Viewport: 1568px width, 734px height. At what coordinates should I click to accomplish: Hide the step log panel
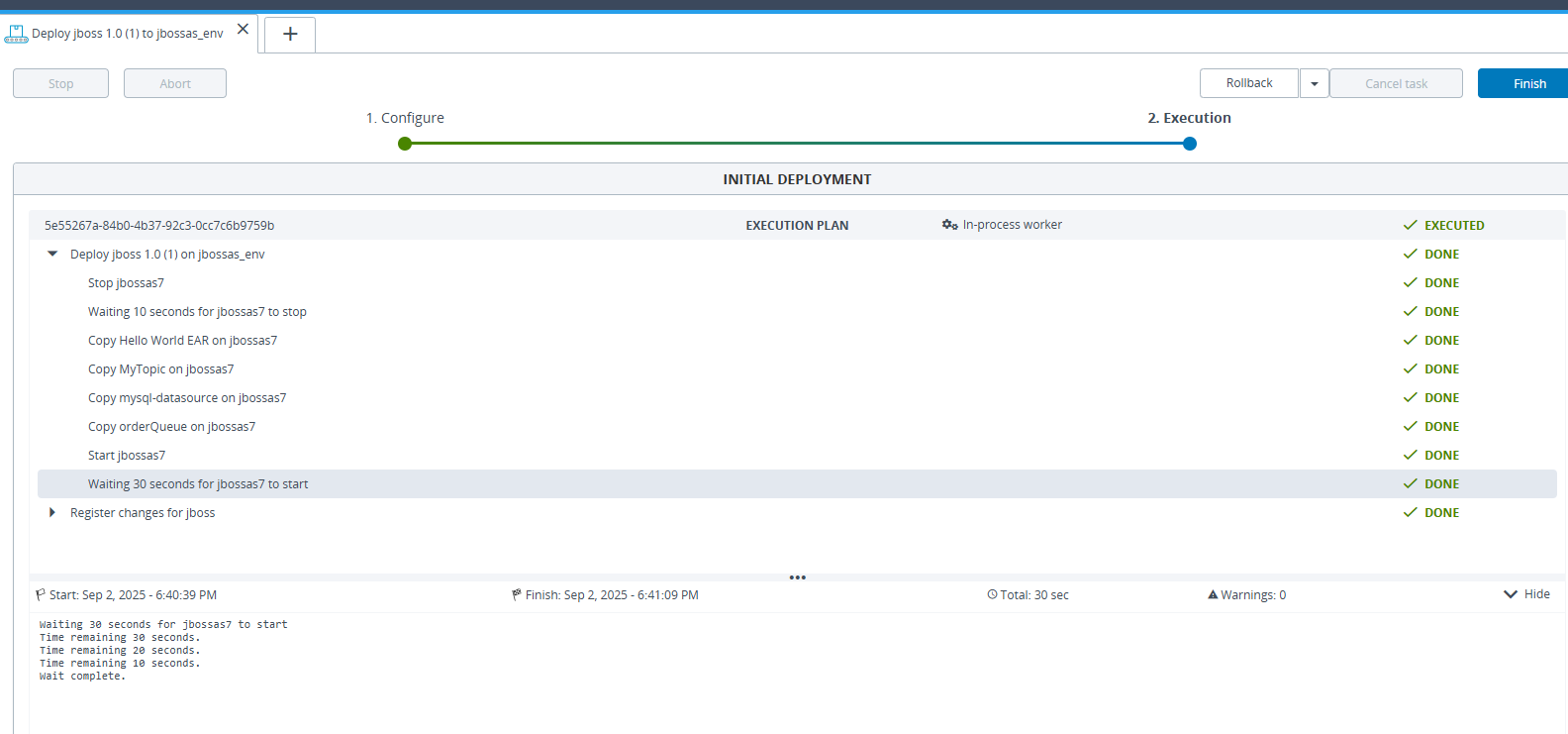point(1526,594)
